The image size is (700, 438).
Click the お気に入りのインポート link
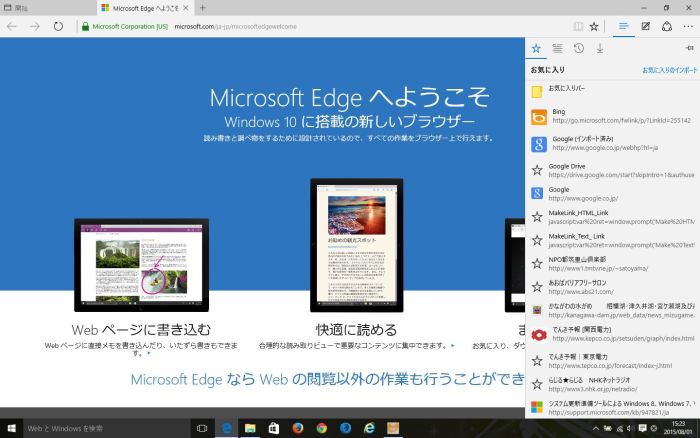[669, 70]
